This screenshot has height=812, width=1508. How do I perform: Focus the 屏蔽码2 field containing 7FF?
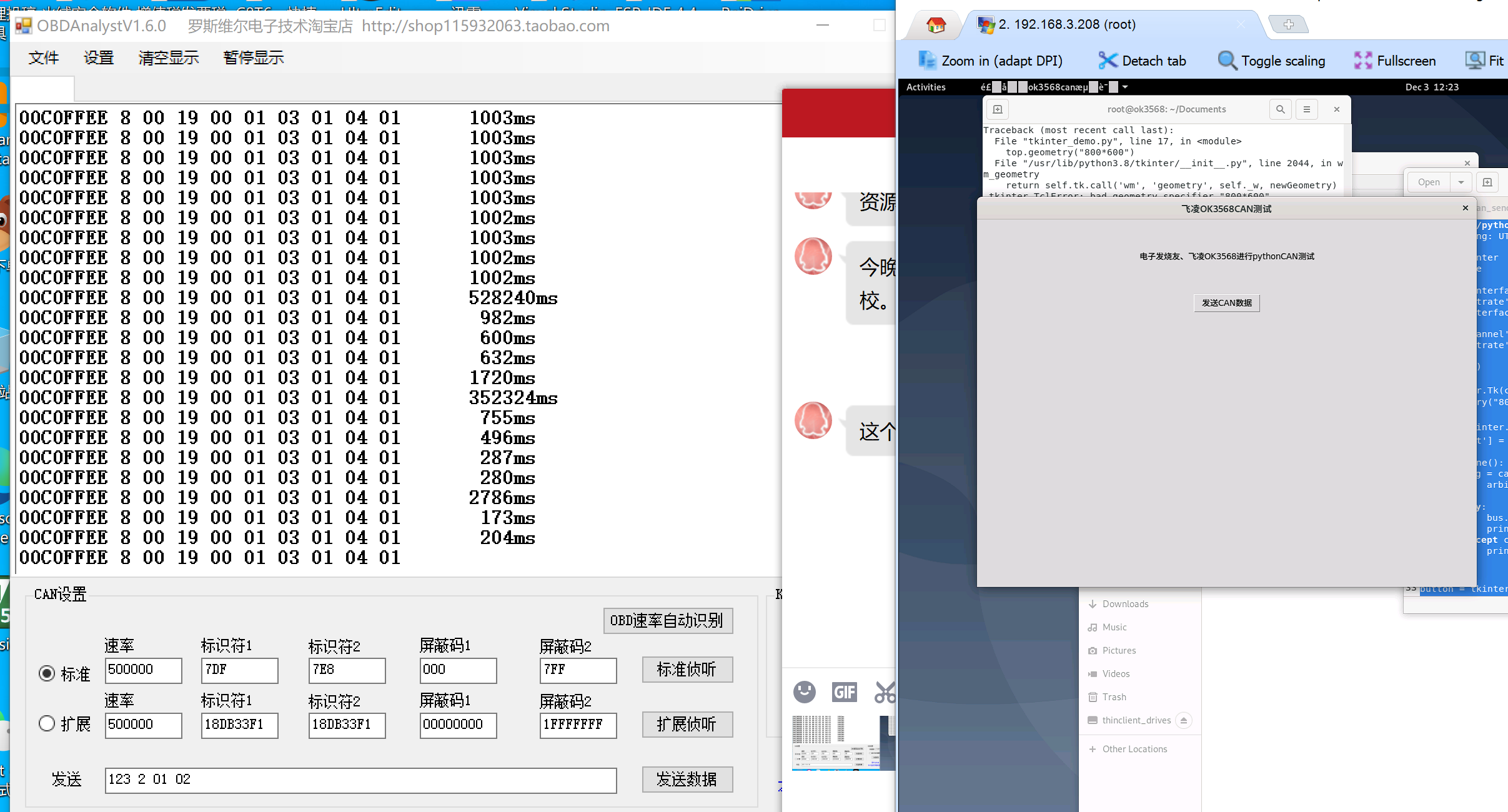pyautogui.click(x=578, y=670)
